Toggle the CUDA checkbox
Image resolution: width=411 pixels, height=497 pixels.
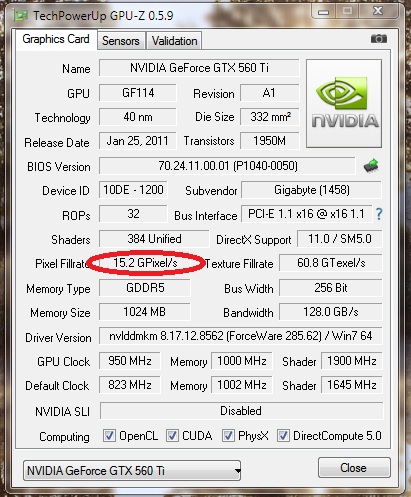point(172,435)
